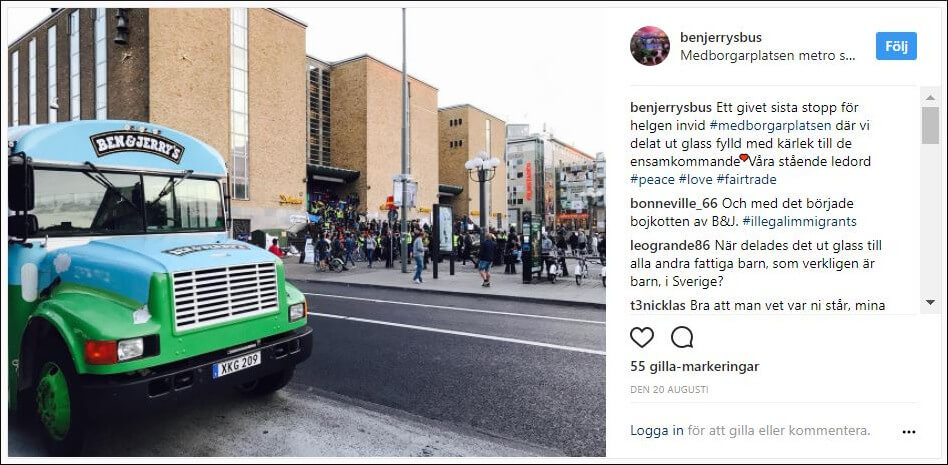Viewport: 948px width, 465px height.
Task: Click the benjerrysbus profile avatar
Action: pyautogui.click(x=649, y=46)
